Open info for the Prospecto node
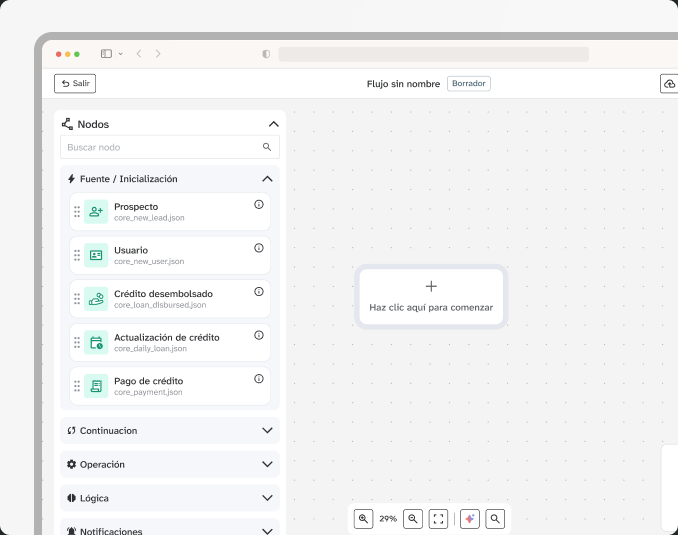 tap(259, 205)
